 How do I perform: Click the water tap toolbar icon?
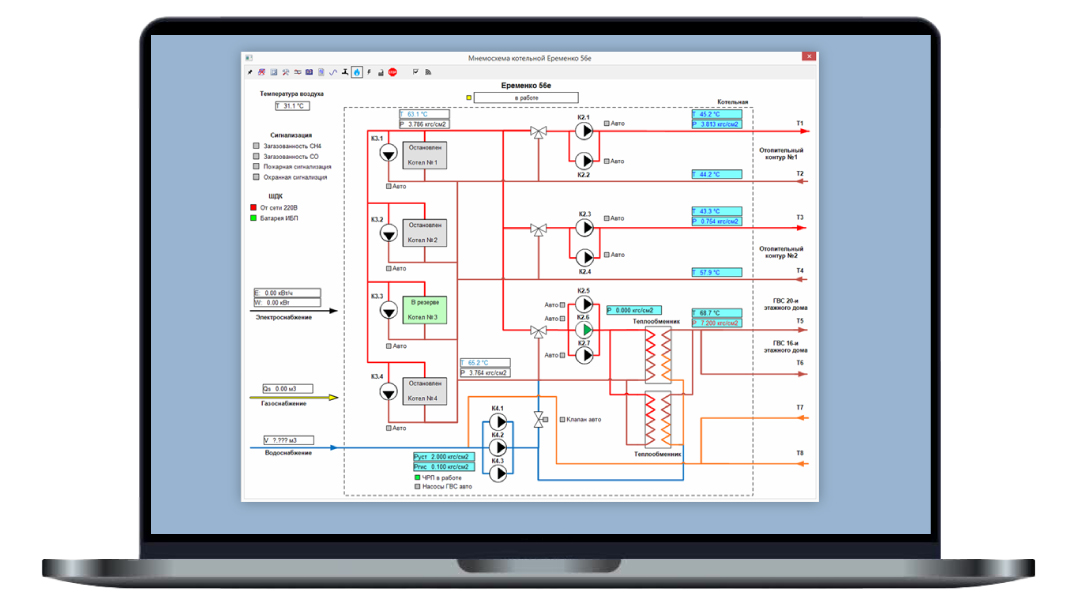[x=345, y=72]
